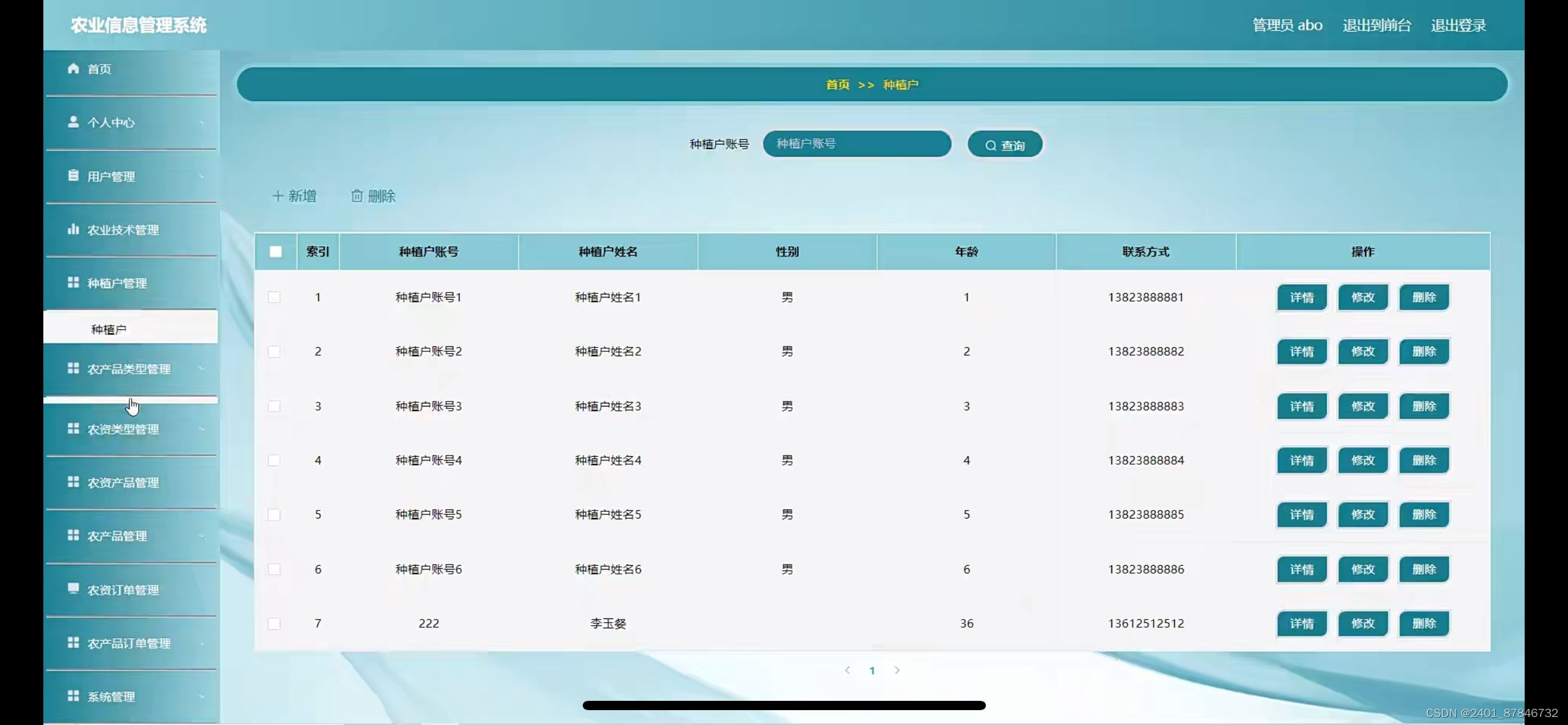Open 农资订单管理 in the sidebar

click(131, 589)
